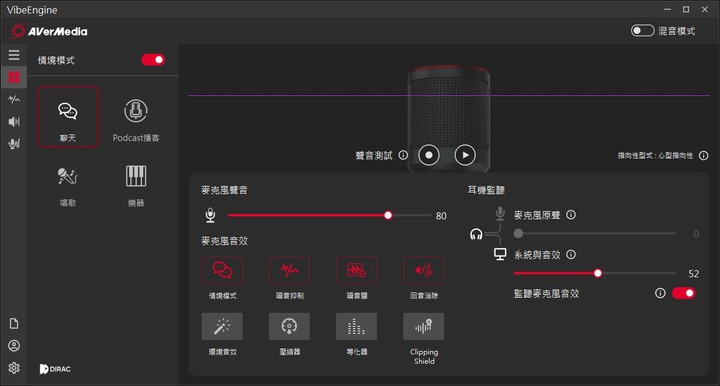Select the Podcast播客 scene preset
Screen dimensions: 720x386
point(136,120)
